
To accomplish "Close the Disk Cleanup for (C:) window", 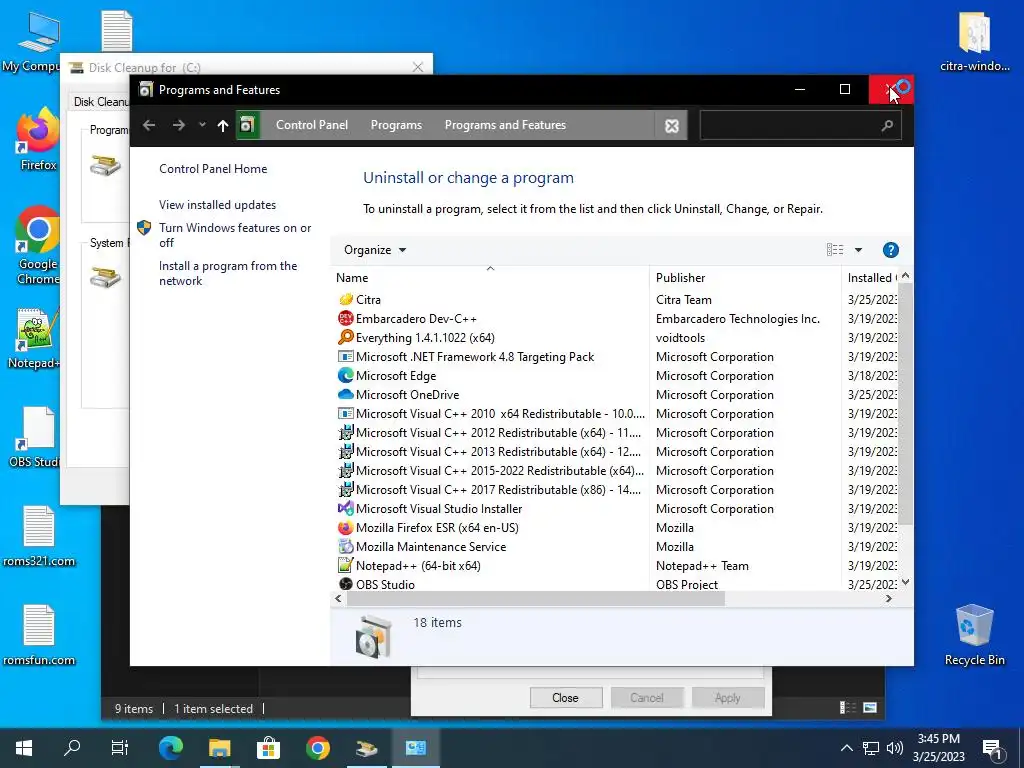I will tap(418, 67).
